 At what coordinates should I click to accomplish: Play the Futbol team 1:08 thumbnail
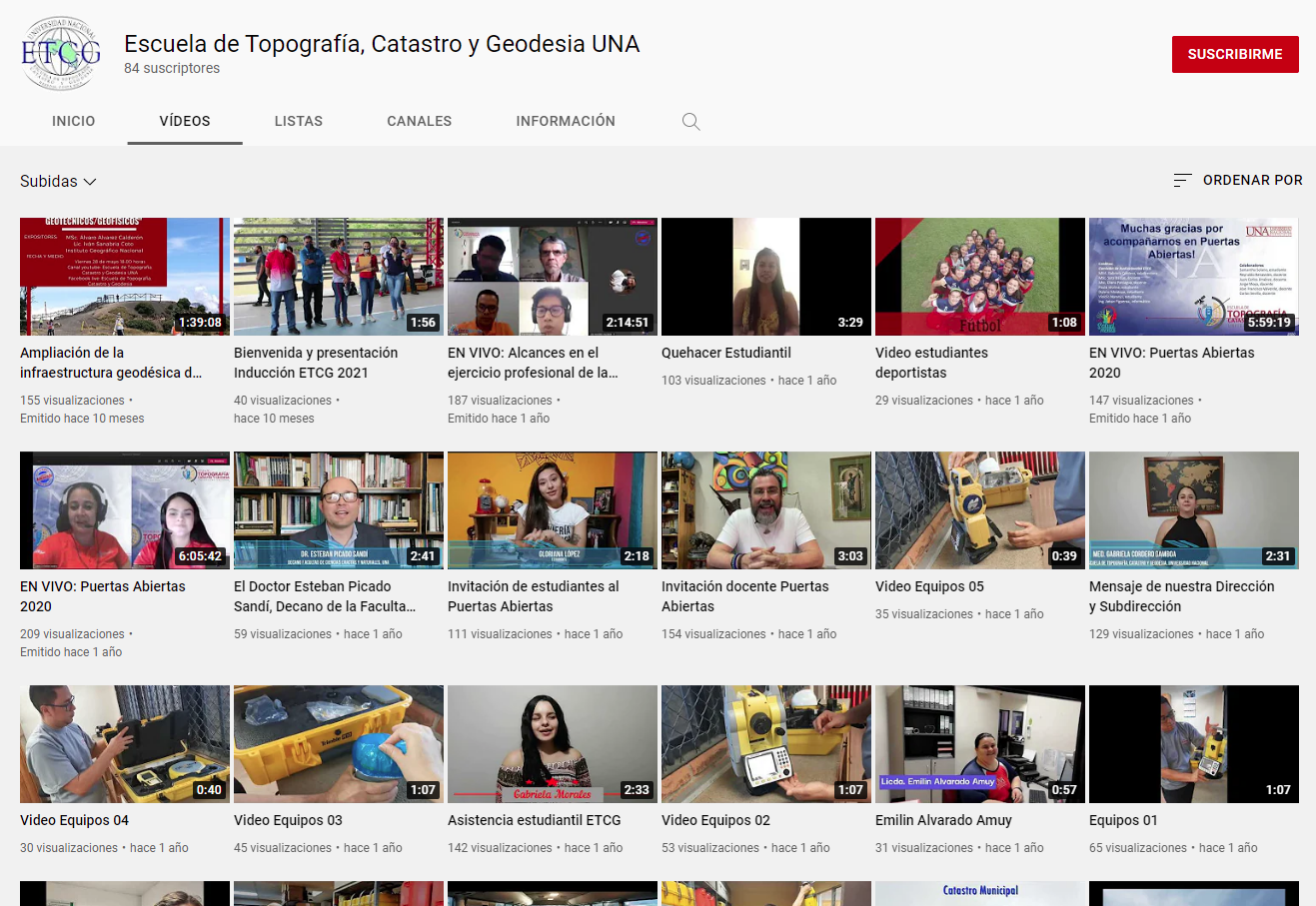(x=980, y=277)
